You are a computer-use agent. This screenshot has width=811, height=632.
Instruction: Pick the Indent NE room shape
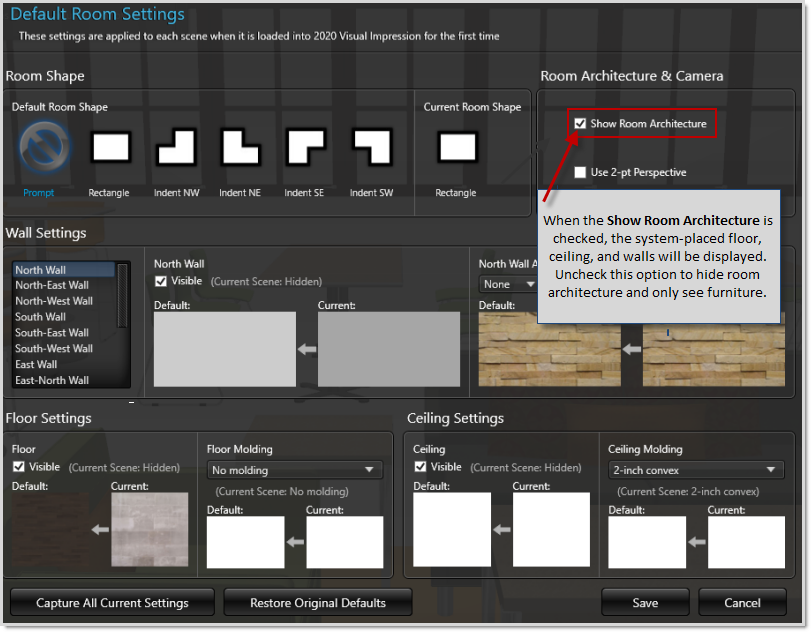click(x=240, y=147)
